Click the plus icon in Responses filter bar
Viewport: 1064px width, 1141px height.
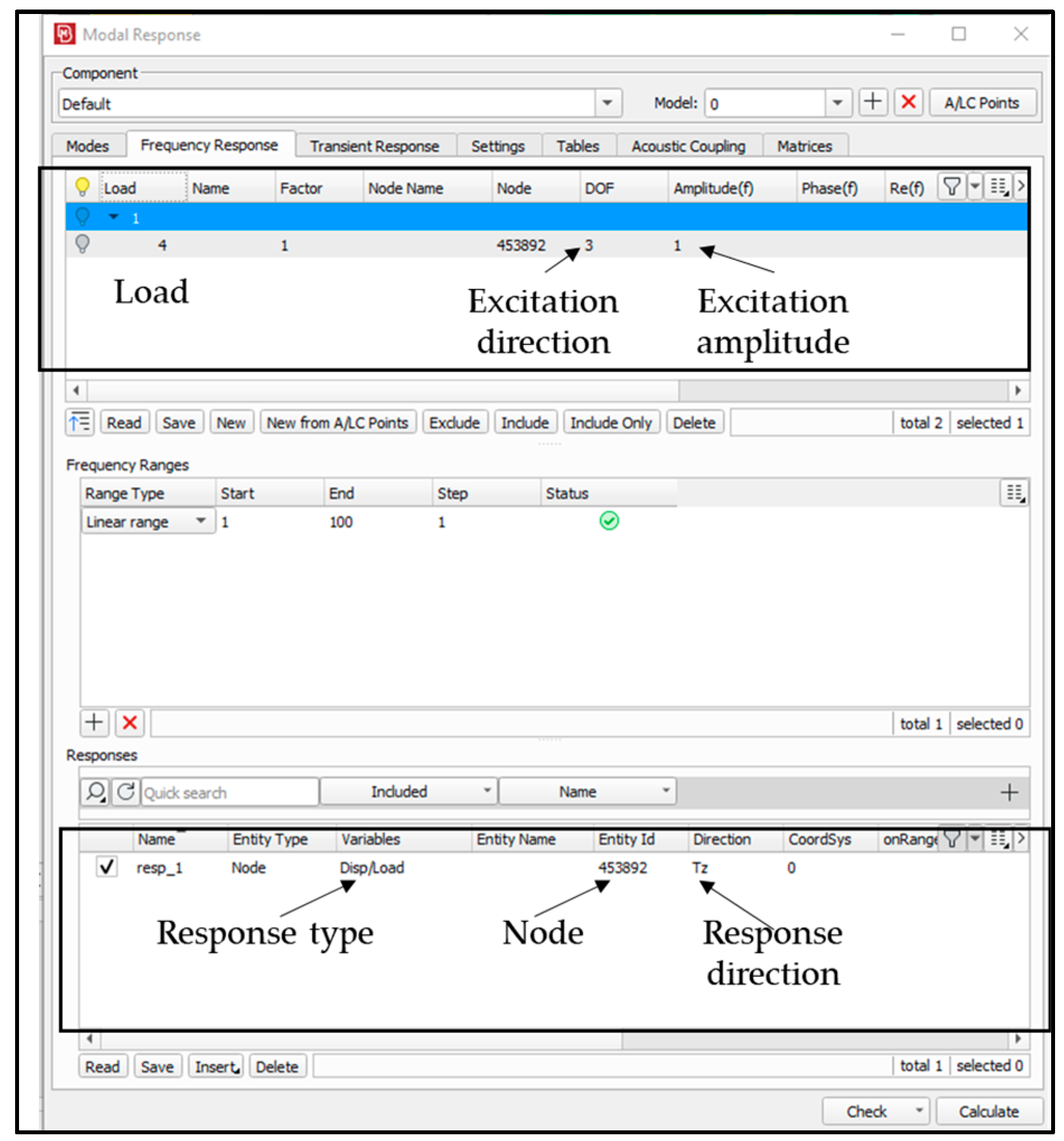pos(1009,792)
